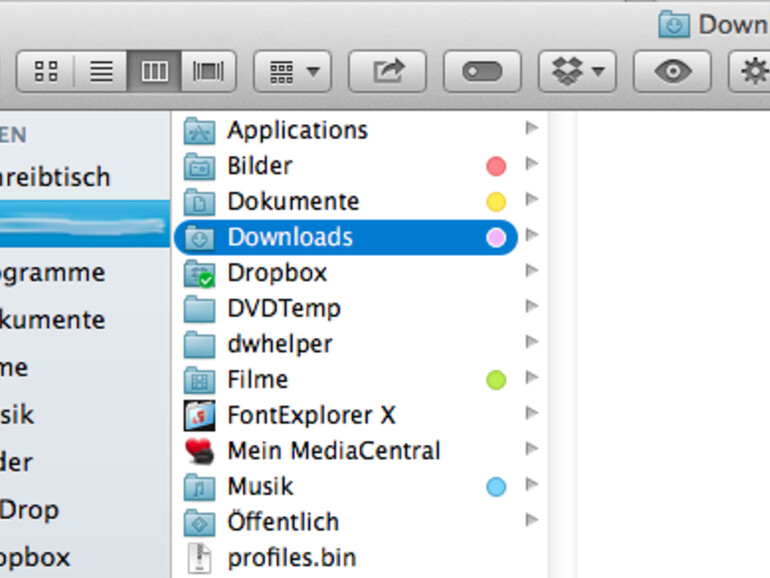
Task: Expand DVDTemp via its arrow
Action: pyautogui.click(x=531, y=306)
